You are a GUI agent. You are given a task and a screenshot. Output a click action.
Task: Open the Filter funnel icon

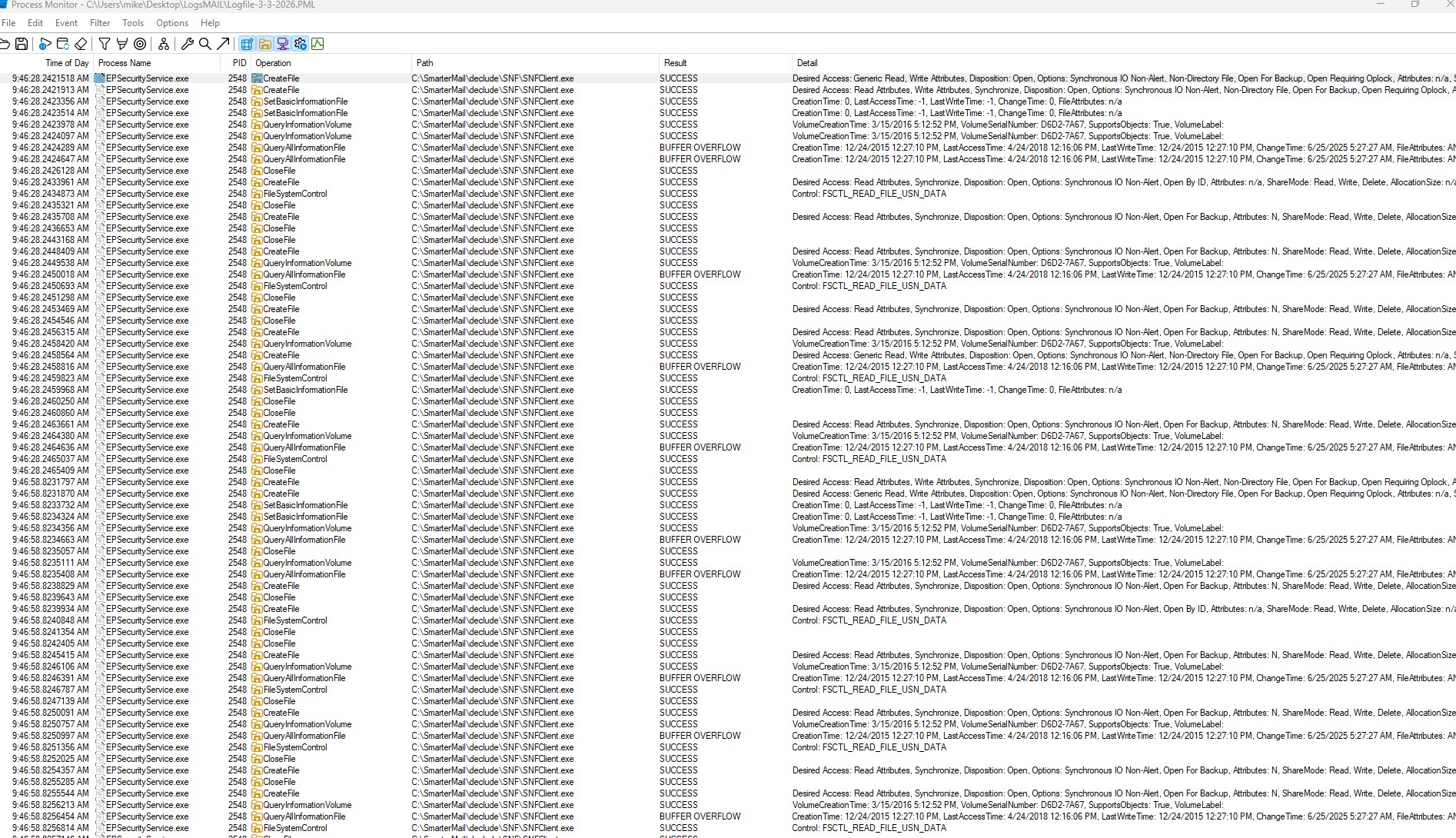[x=105, y=44]
